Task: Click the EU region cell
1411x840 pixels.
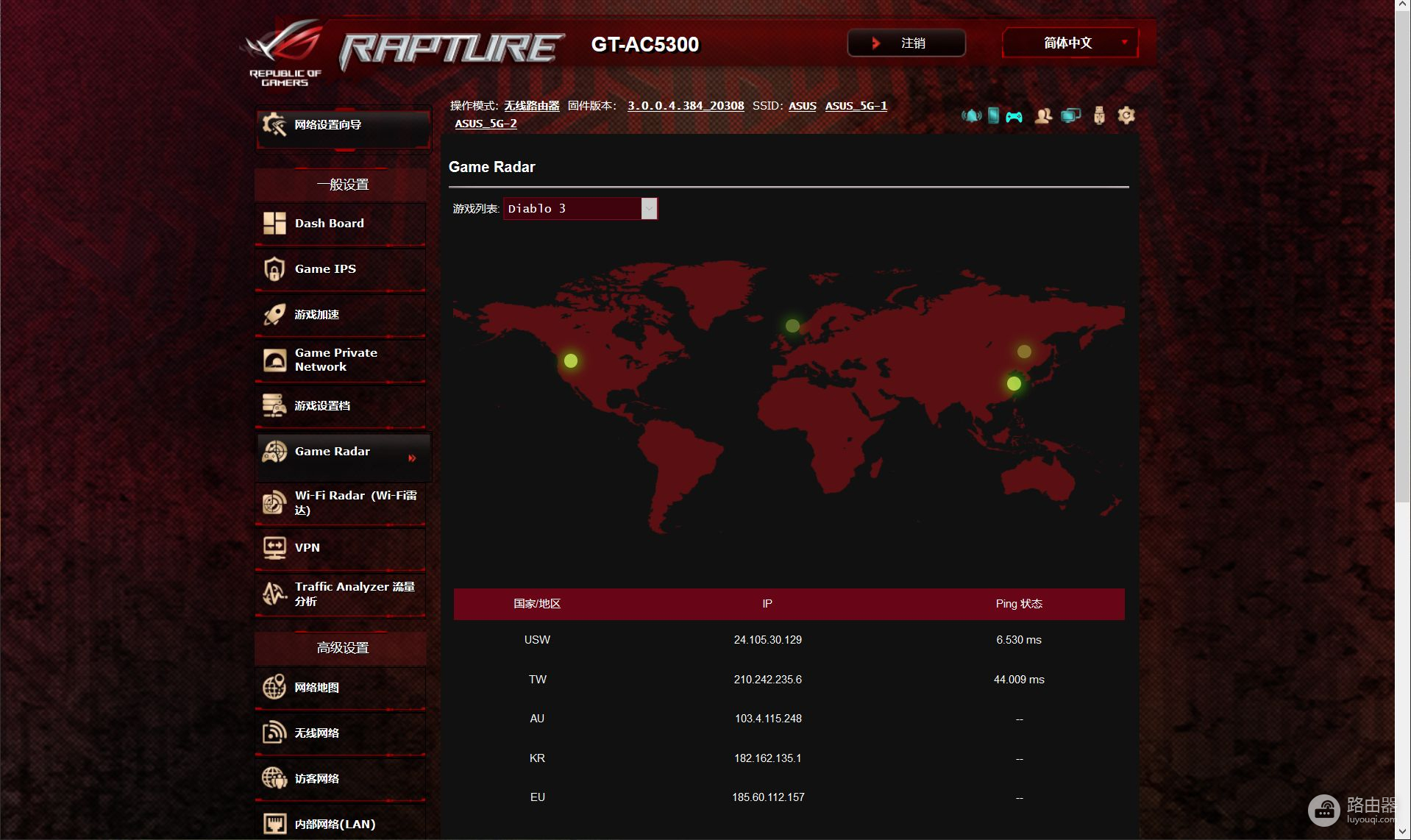Action: (538, 797)
